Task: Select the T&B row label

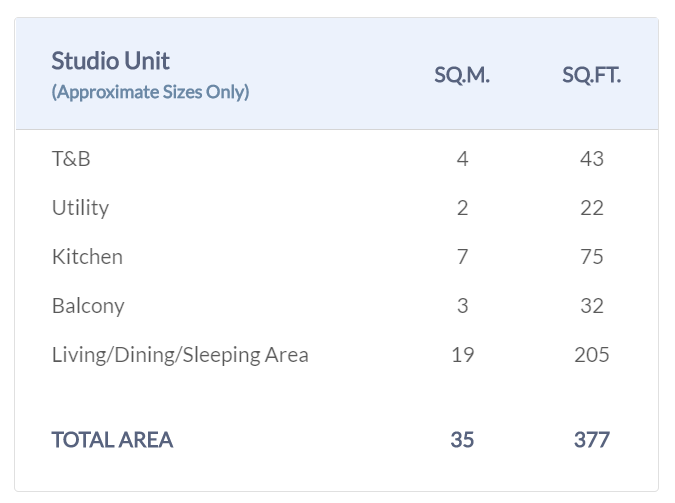Action: (x=71, y=159)
